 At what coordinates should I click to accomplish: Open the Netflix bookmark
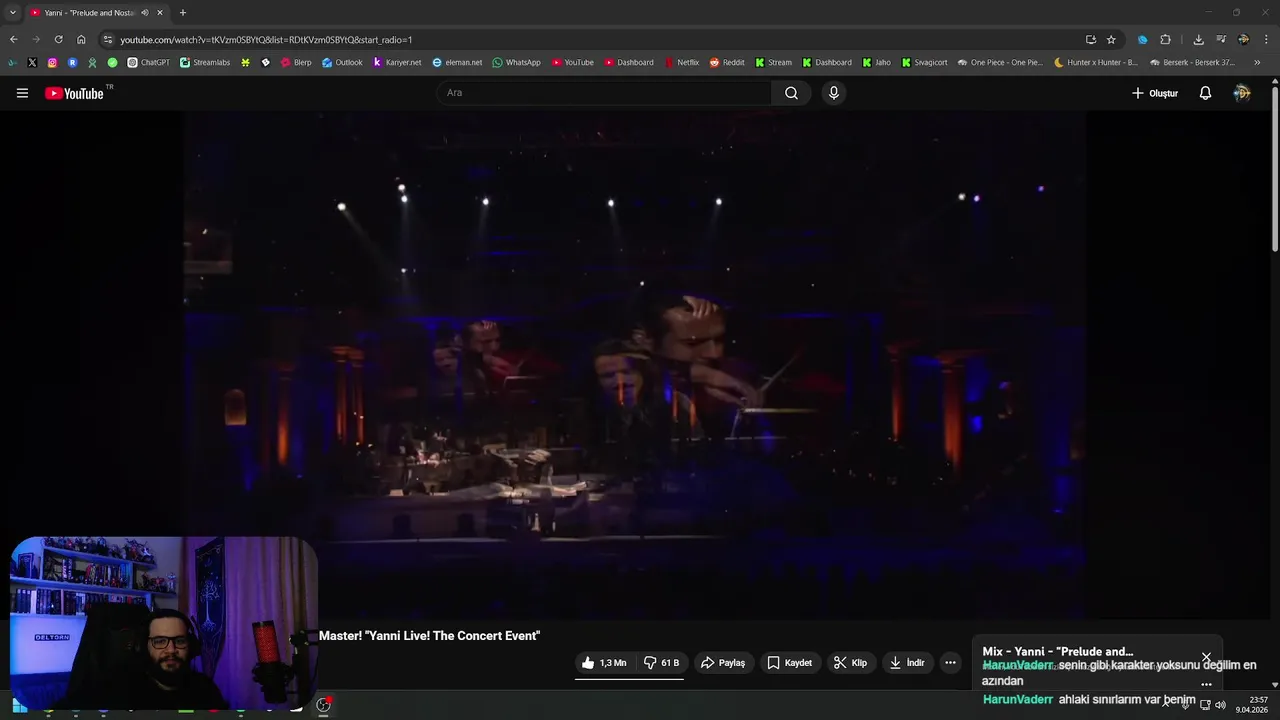681,62
